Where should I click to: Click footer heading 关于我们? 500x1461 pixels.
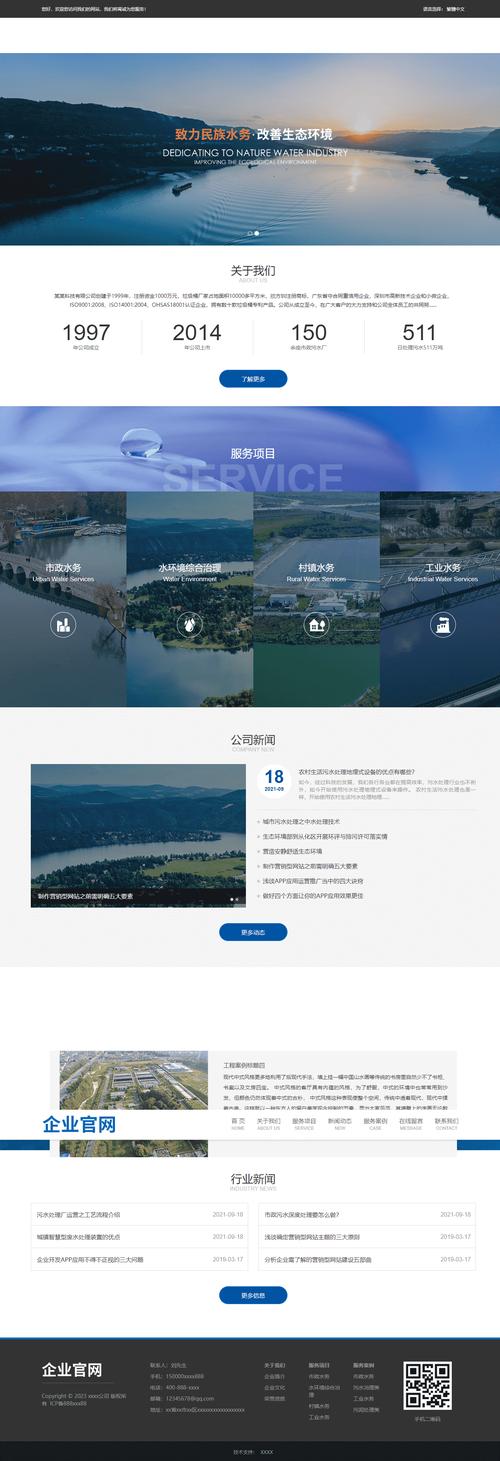274,1364
